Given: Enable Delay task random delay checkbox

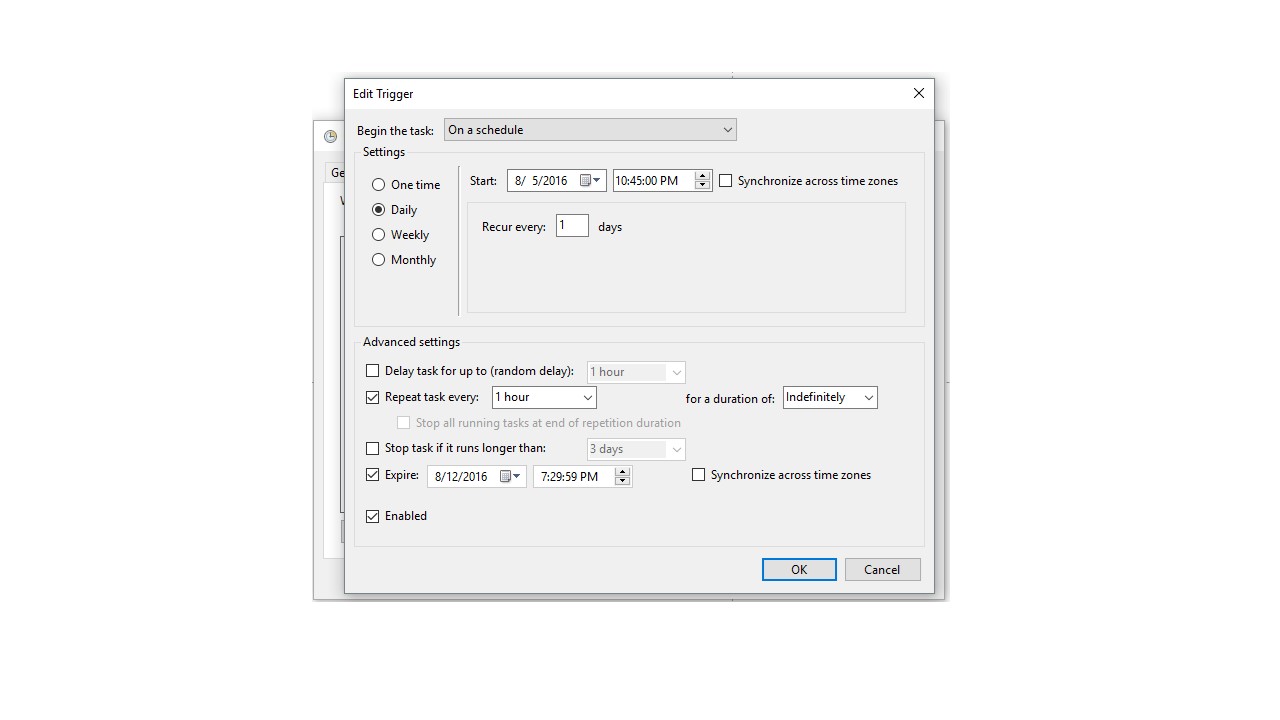Looking at the screenshot, I should point(373,371).
